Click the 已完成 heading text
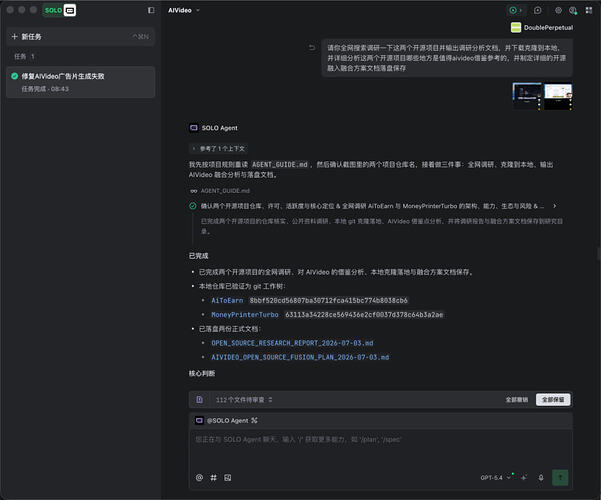The width and height of the screenshot is (601, 500). point(199,256)
